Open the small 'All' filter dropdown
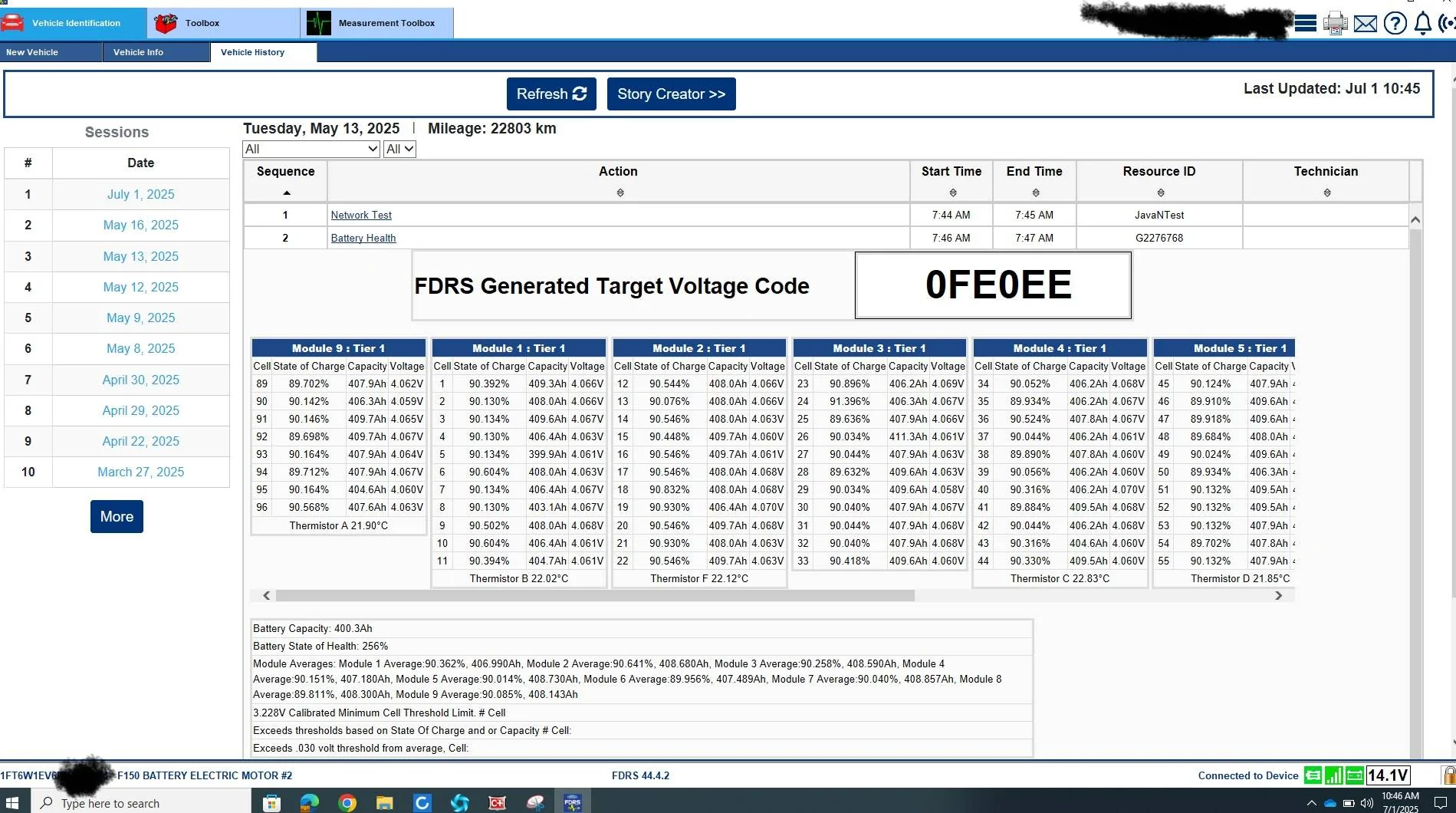The width and height of the screenshot is (1456, 813). (399, 149)
